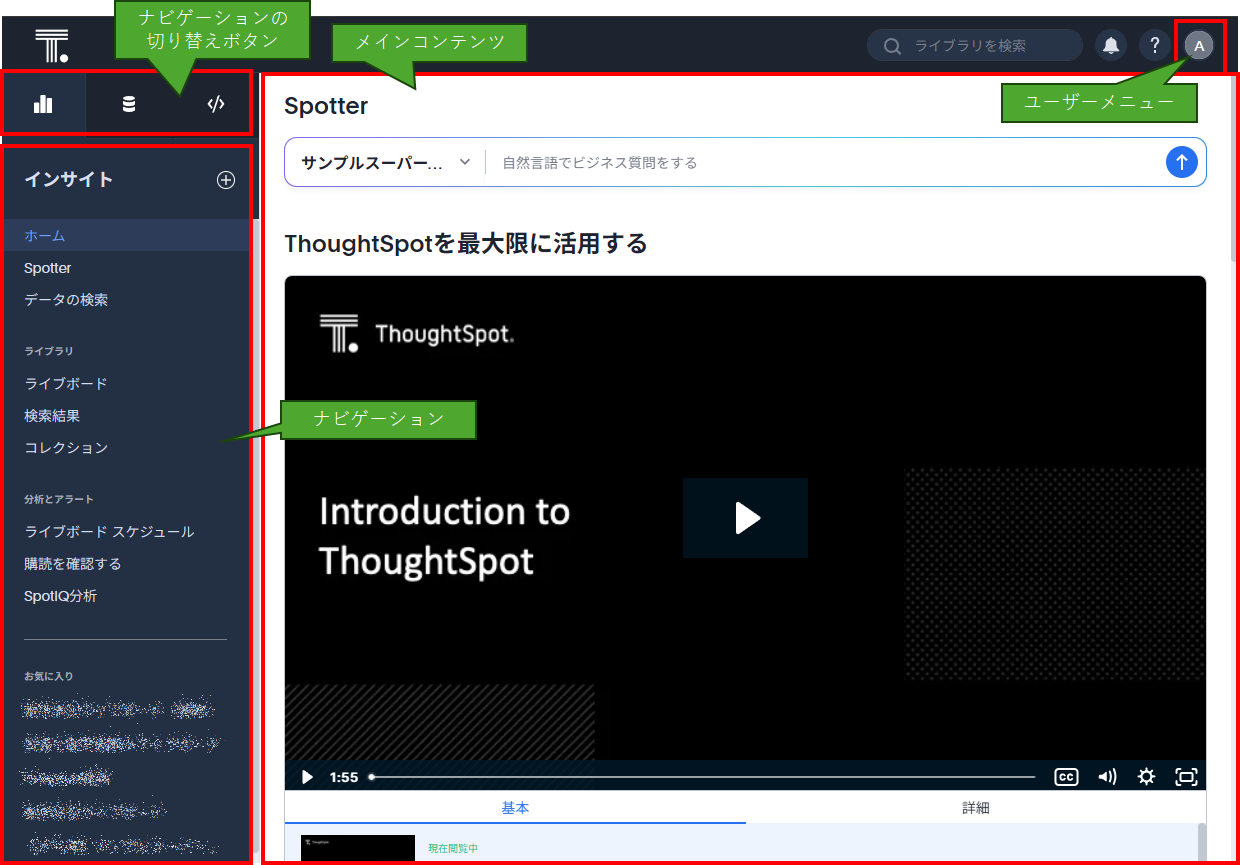Viewport: 1240px width, 865px height.
Task: Switch to the Develop code icon
Action: coord(215,104)
